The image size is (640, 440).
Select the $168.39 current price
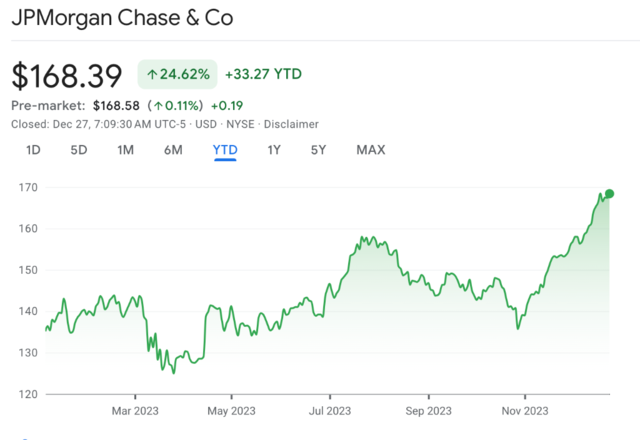tap(67, 76)
